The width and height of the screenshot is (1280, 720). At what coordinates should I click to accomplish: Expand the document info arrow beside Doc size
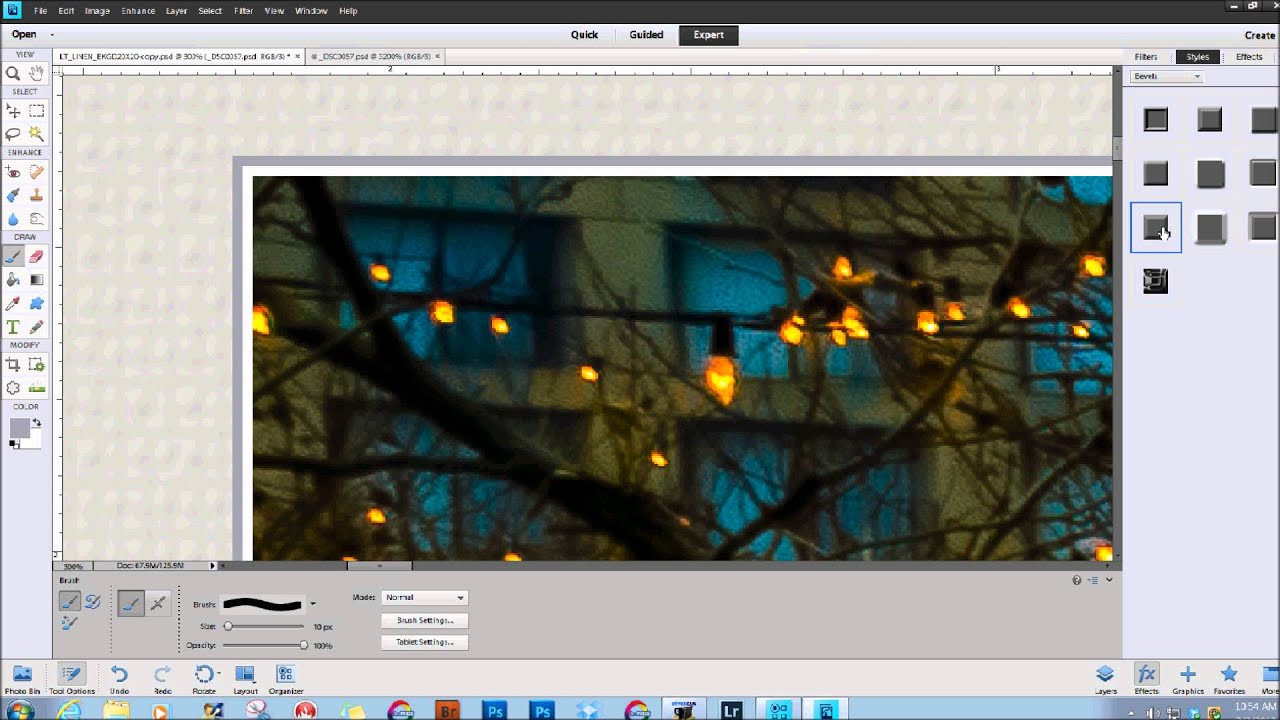(x=212, y=566)
